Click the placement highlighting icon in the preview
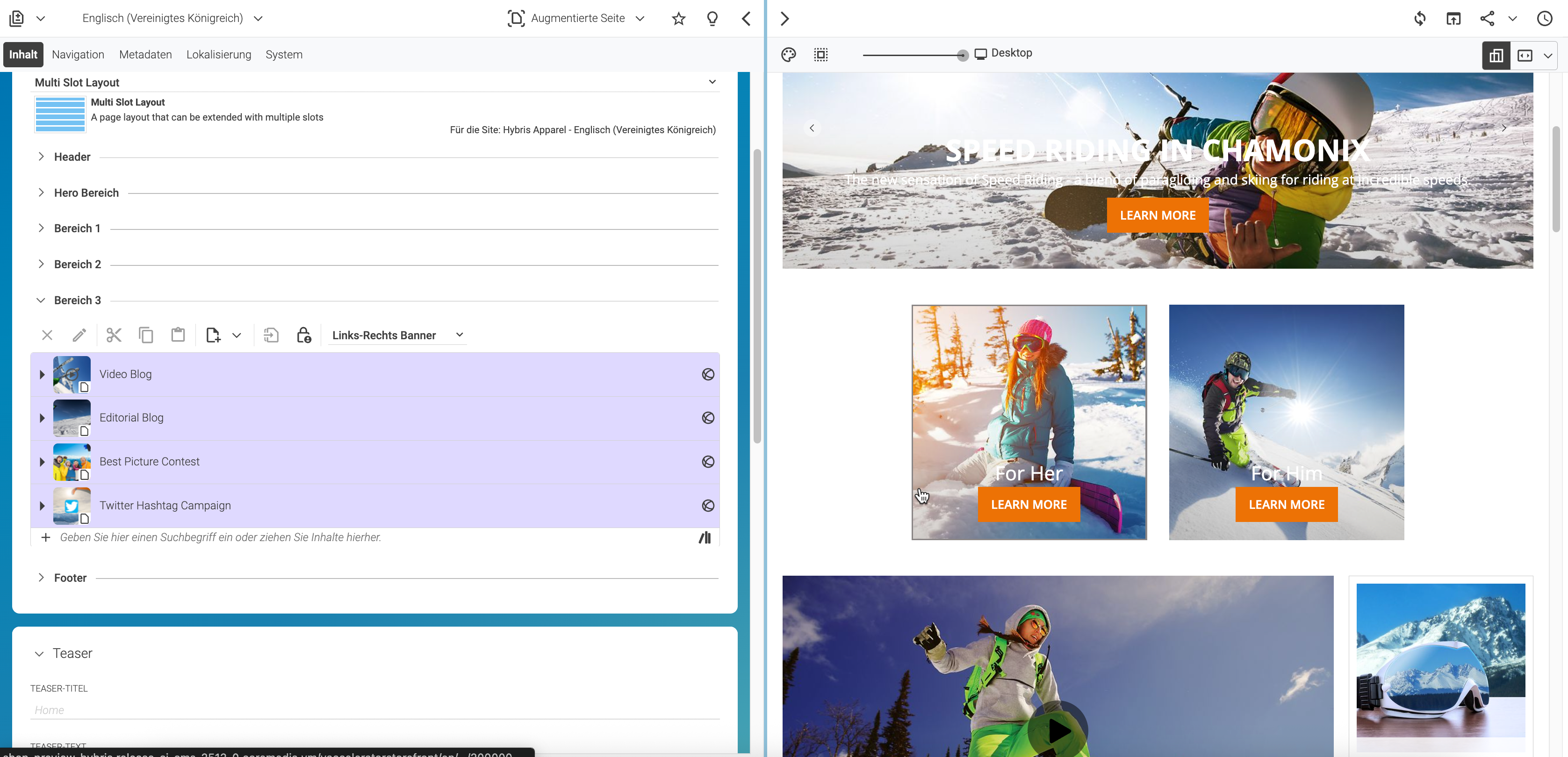The height and width of the screenshot is (757, 1568). (x=820, y=55)
